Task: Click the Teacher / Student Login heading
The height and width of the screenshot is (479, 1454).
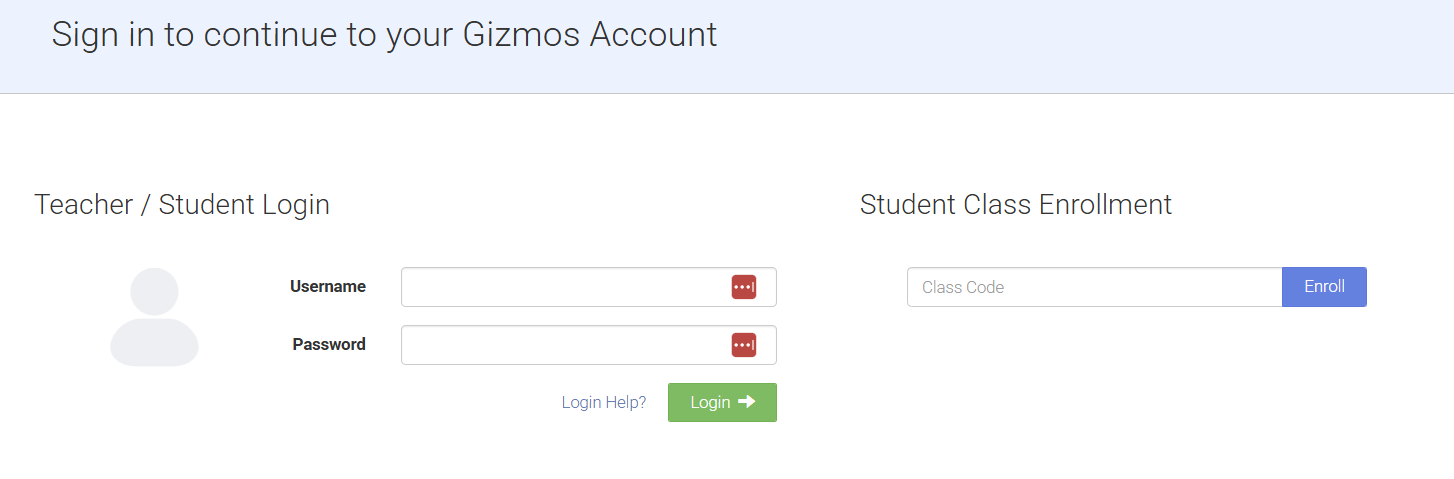Action: [x=182, y=205]
